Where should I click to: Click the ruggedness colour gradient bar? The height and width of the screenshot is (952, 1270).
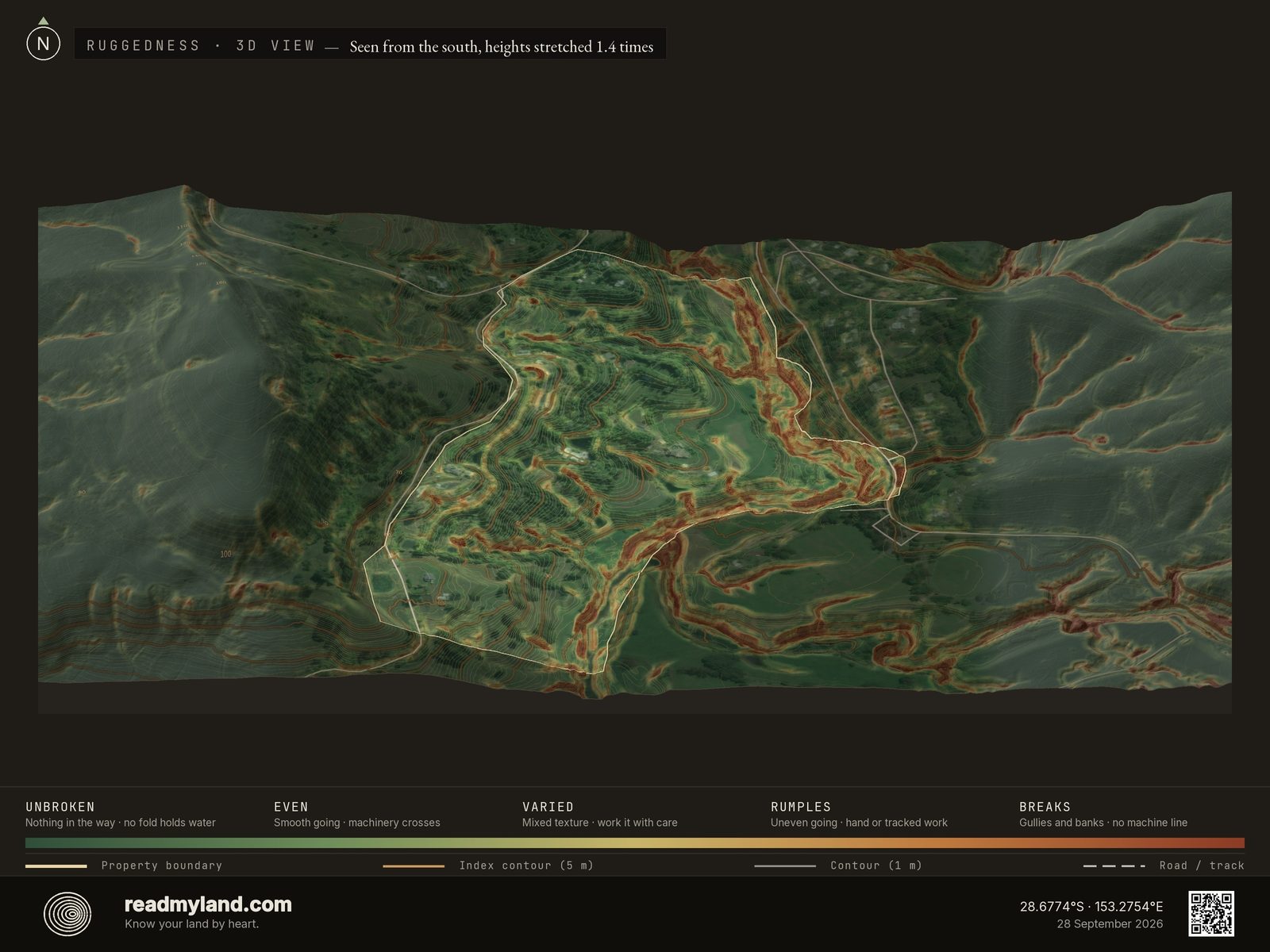tap(635, 843)
